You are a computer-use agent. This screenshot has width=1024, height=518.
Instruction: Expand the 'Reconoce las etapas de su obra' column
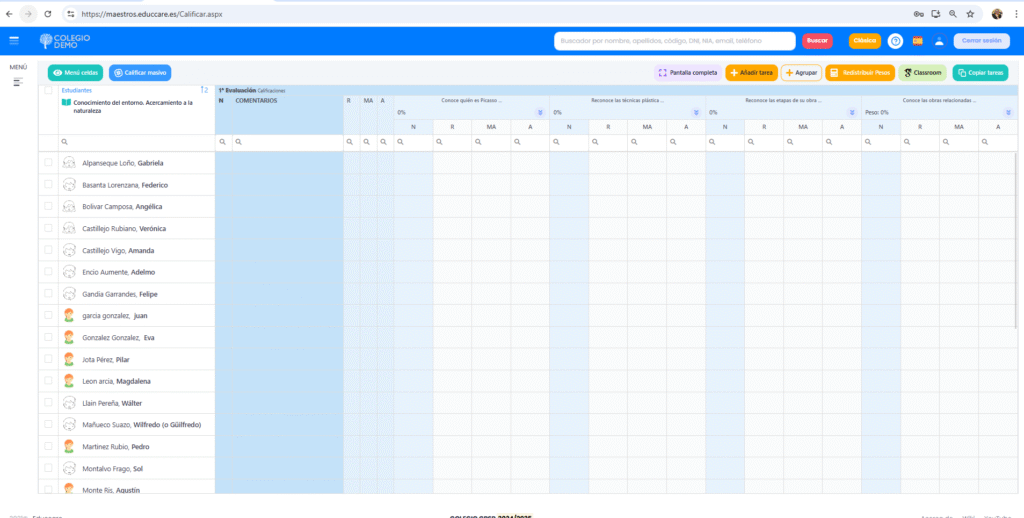coord(852,112)
